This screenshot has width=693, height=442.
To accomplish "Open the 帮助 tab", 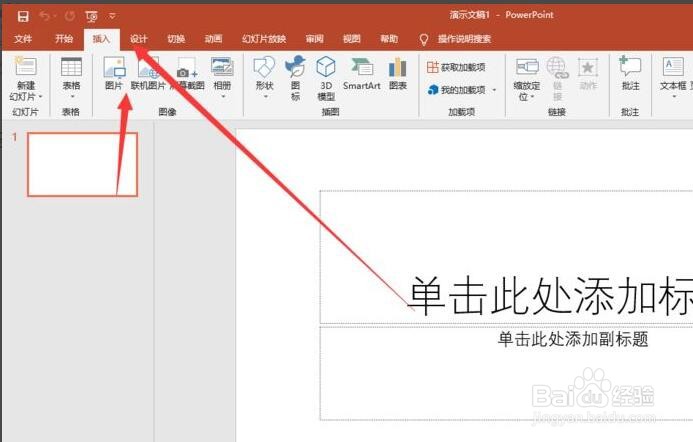I will 389,39.
